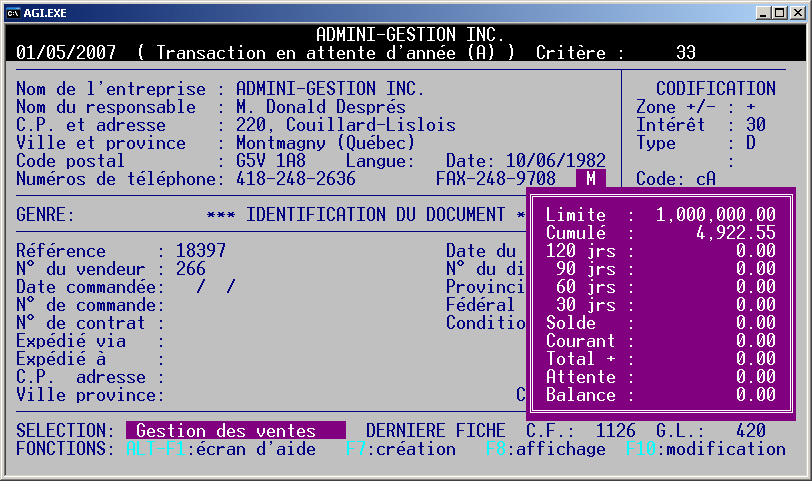Select the Balance row in purple panel
This screenshot has height=481, width=812.
[x=660, y=395]
